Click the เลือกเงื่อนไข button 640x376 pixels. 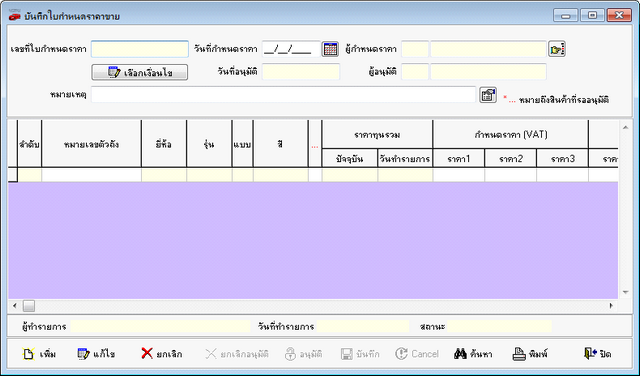click(x=140, y=72)
